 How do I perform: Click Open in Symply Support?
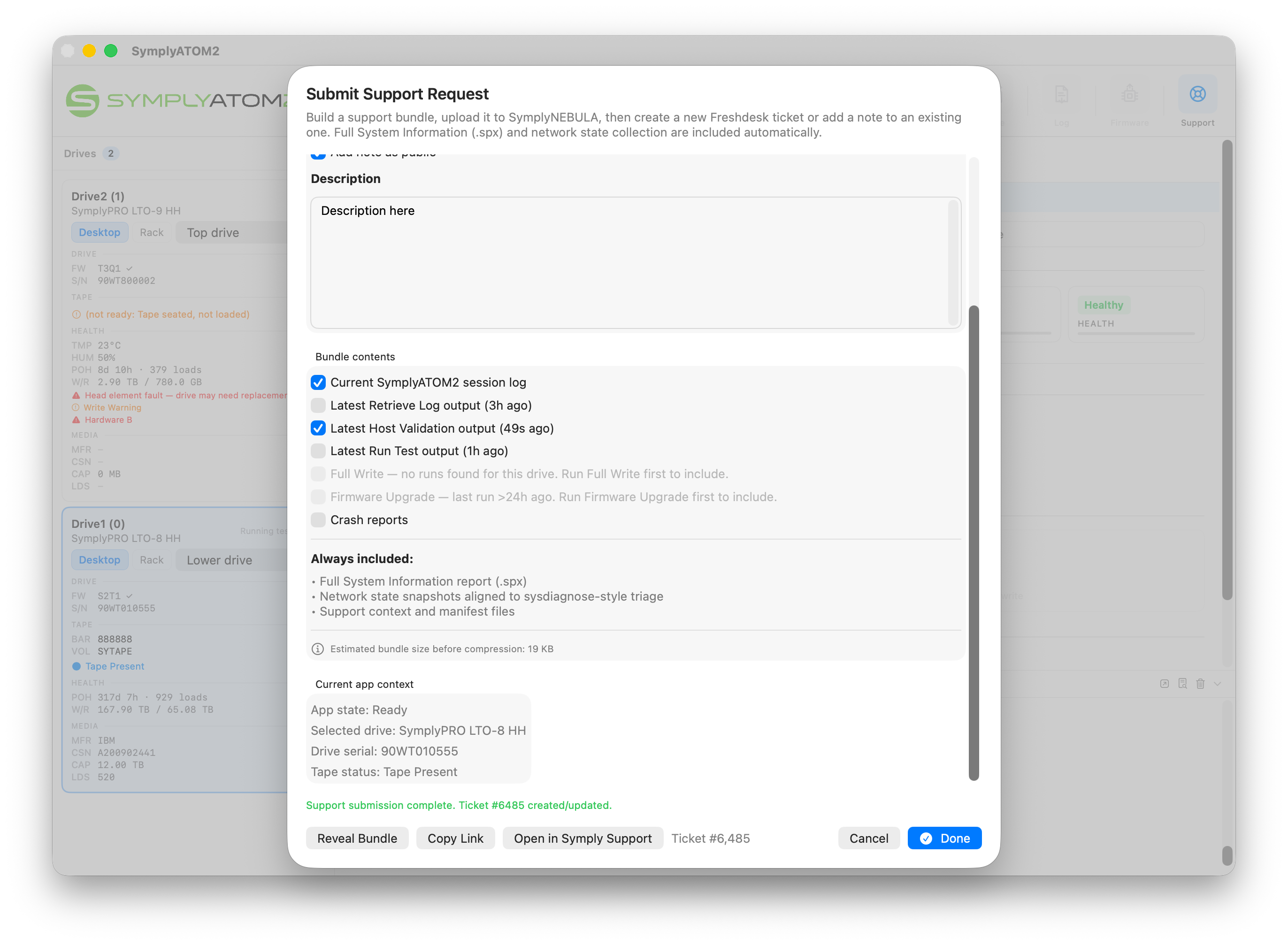pos(583,838)
